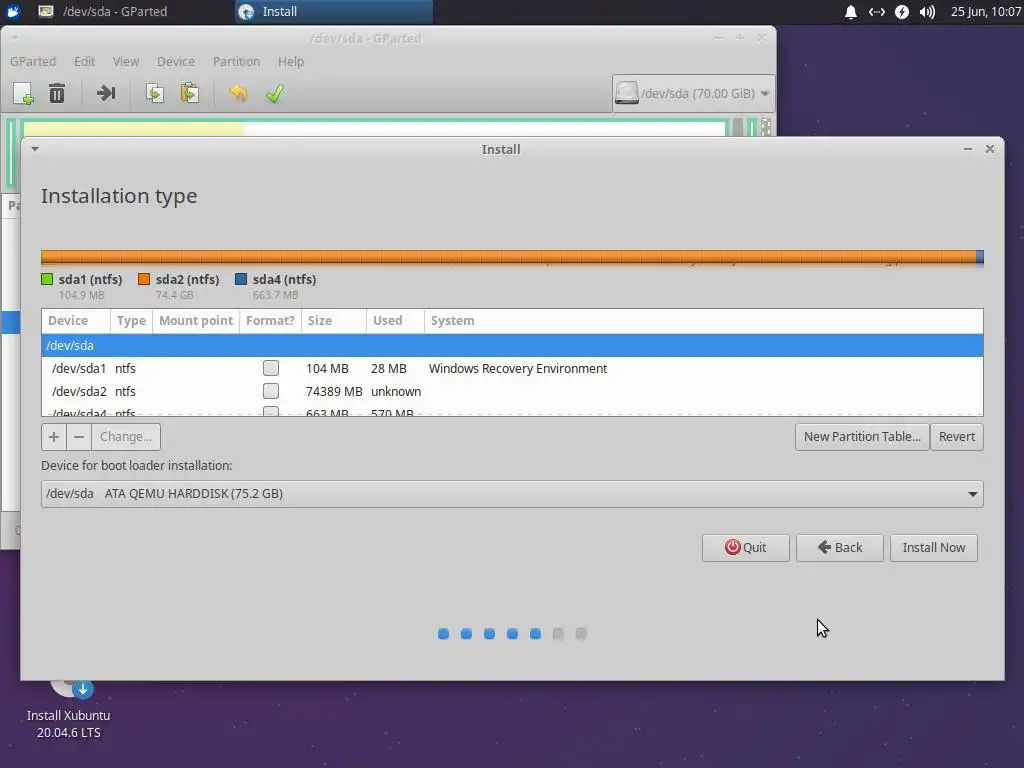Open the Install window menu arrow
Image resolution: width=1024 pixels, height=768 pixels.
[35, 149]
